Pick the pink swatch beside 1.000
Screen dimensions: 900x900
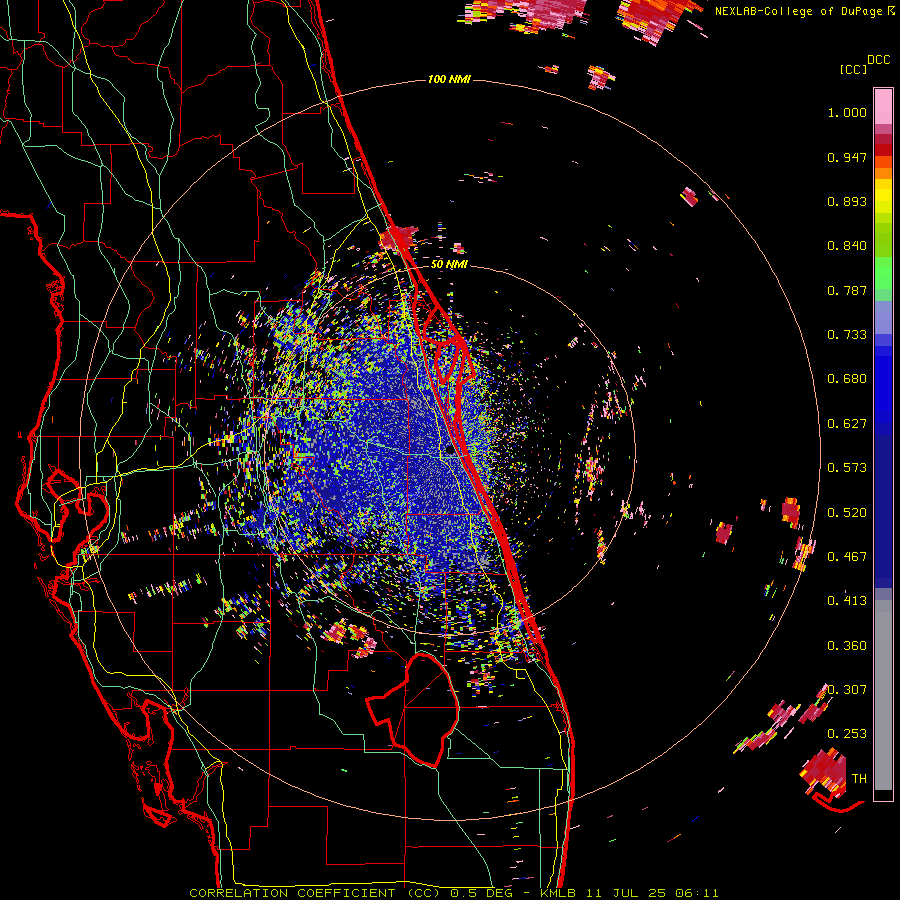(x=883, y=106)
